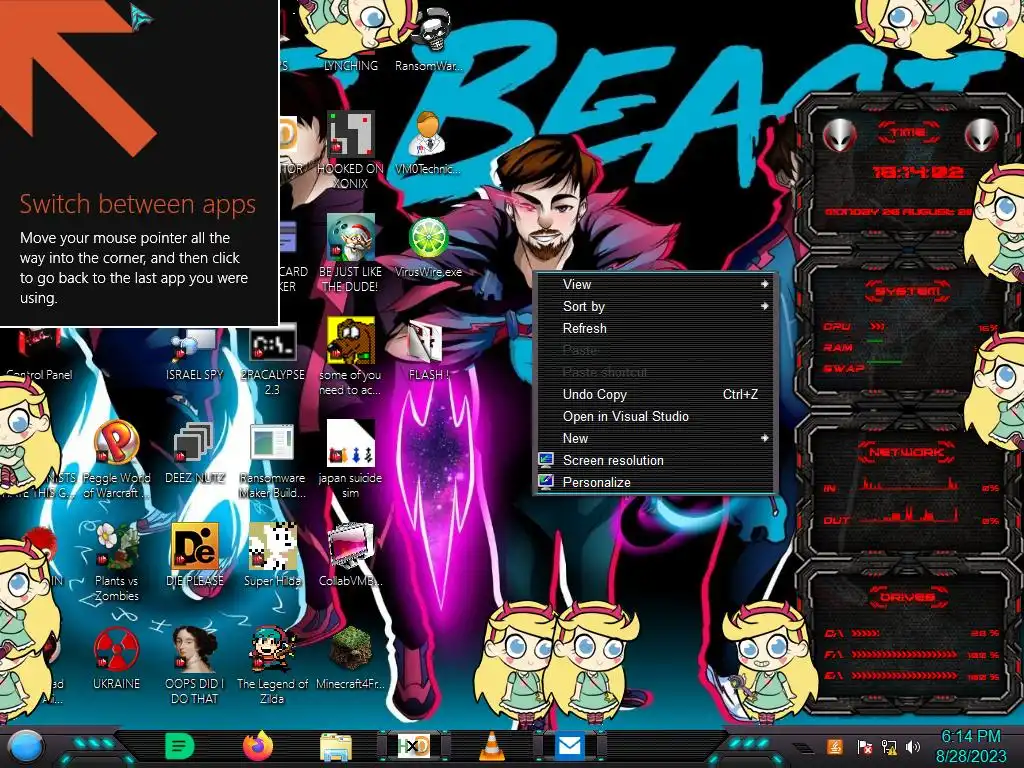Open Peggle World of Warcraft icon
The height and width of the screenshot is (768, 1024).
click(x=116, y=460)
